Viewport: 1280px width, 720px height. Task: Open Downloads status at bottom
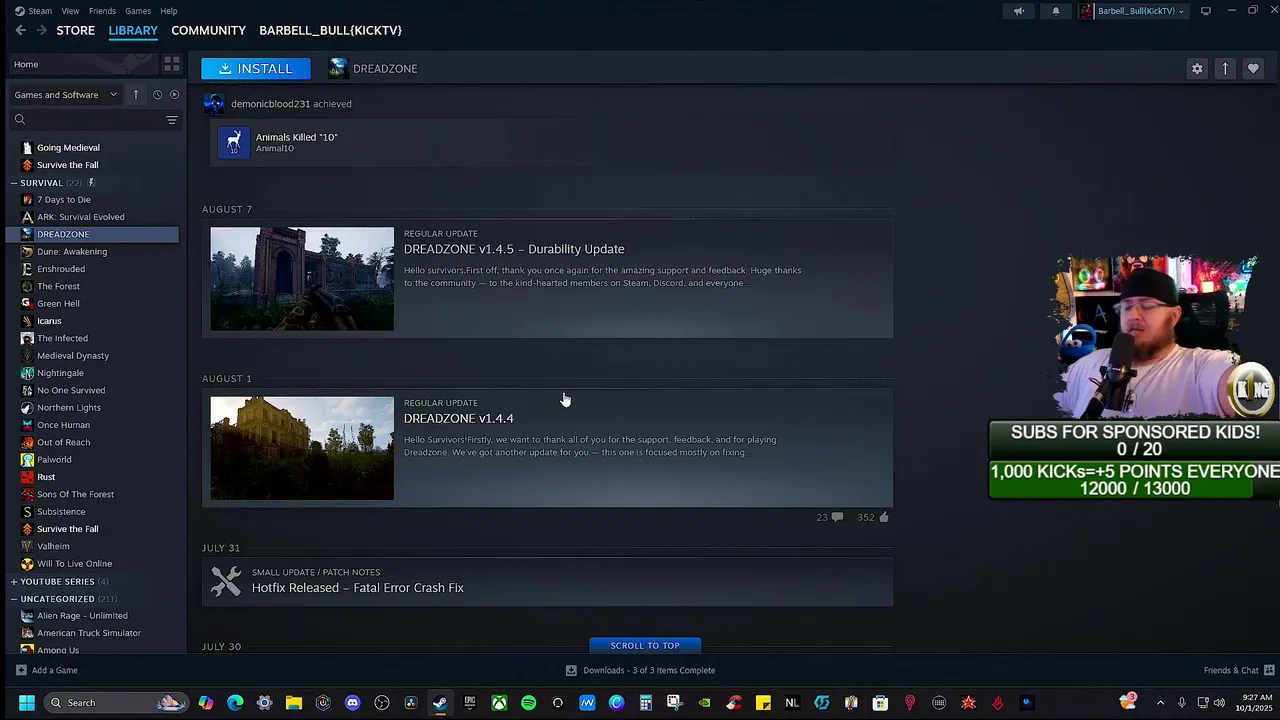640,671
